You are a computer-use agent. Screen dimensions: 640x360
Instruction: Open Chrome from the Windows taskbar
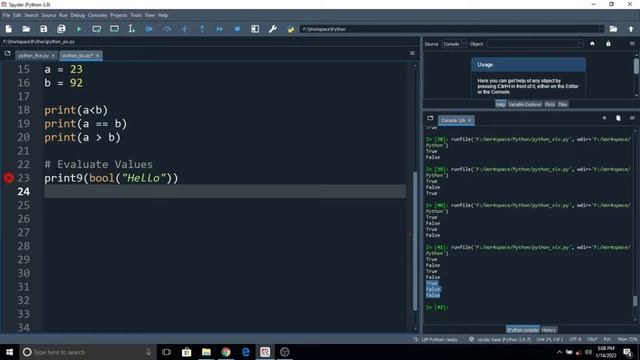pyautogui.click(x=226, y=352)
